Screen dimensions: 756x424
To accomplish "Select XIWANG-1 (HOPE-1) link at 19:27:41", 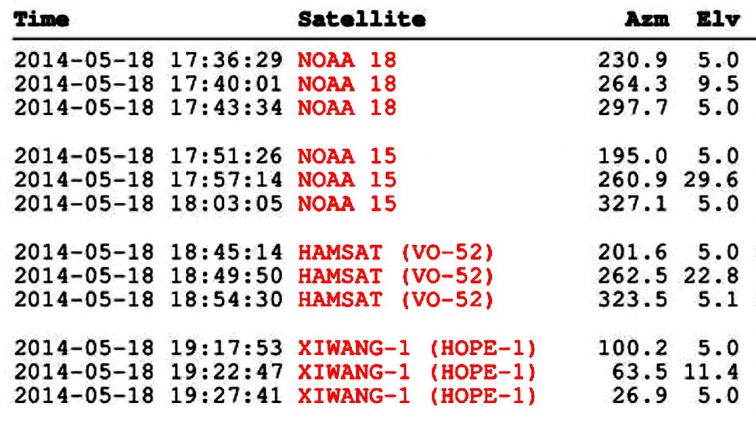I will click(x=417, y=396).
